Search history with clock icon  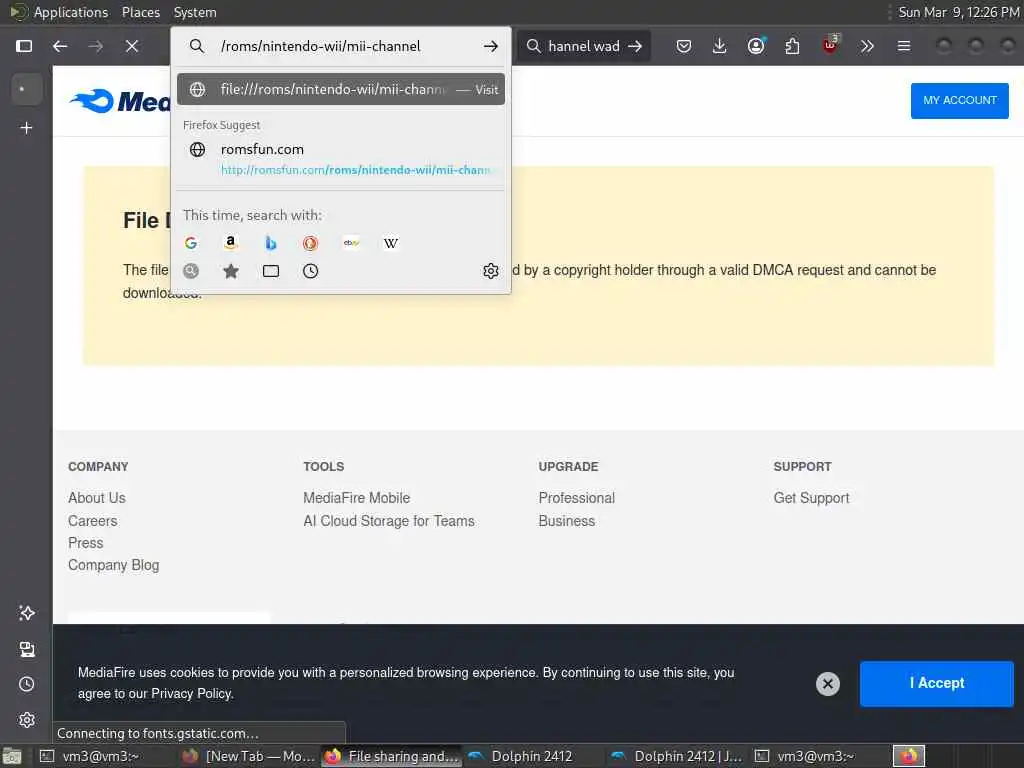click(310, 271)
